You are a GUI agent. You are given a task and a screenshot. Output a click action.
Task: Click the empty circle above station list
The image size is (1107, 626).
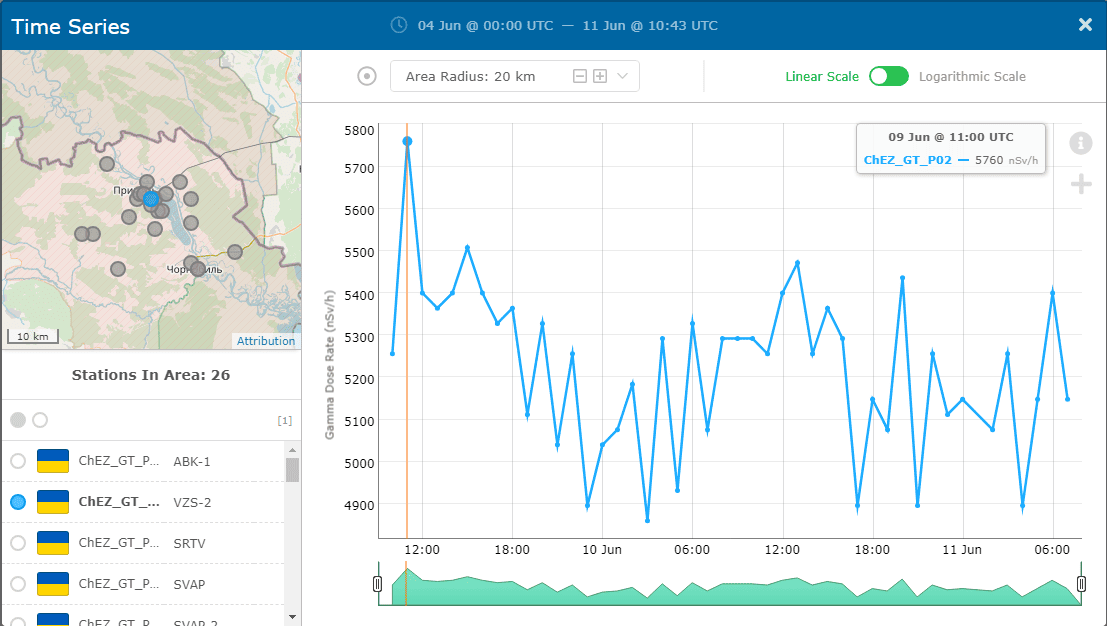pos(40,420)
